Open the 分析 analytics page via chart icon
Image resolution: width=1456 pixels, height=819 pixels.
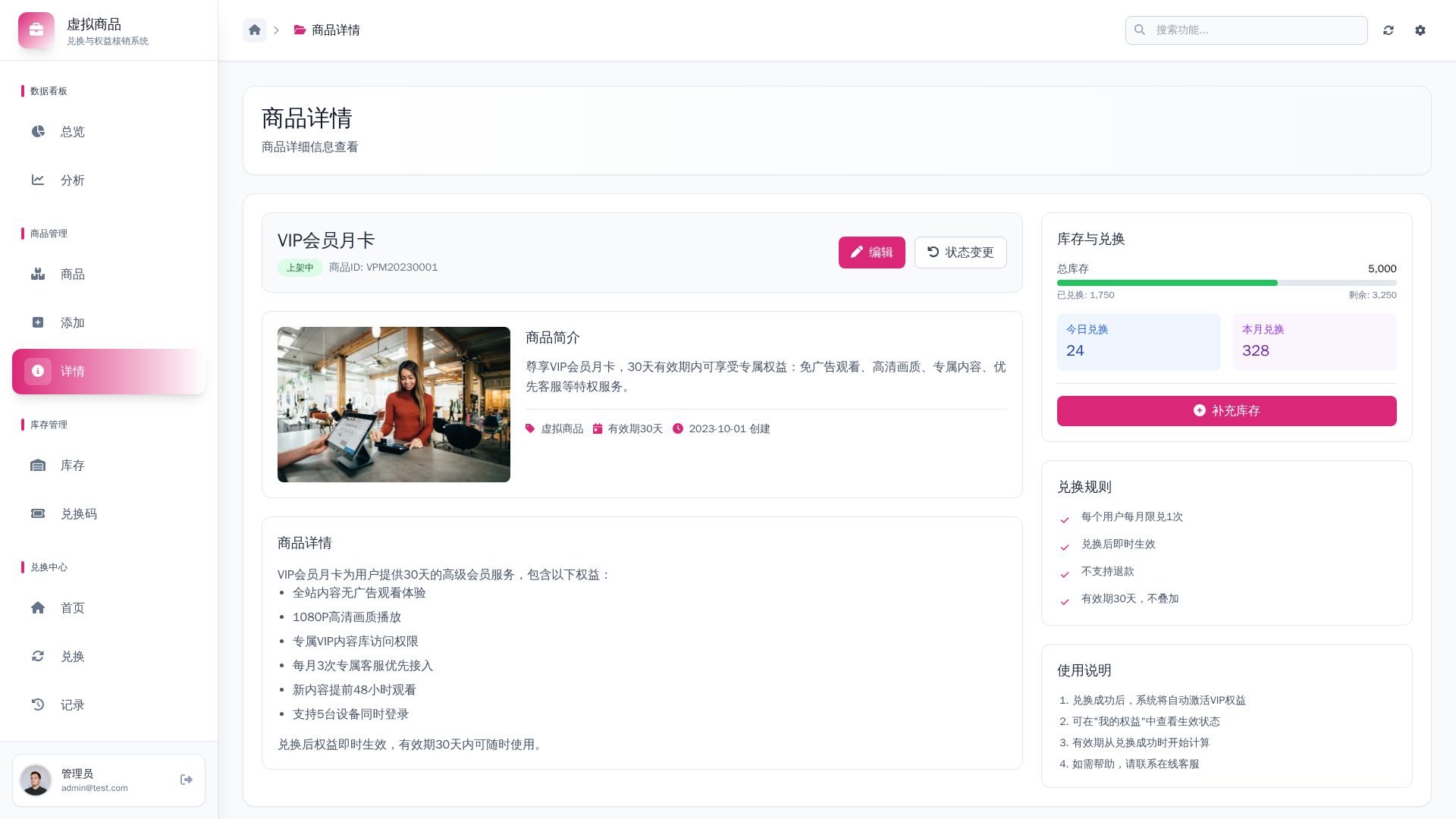(x=38, y=180)
